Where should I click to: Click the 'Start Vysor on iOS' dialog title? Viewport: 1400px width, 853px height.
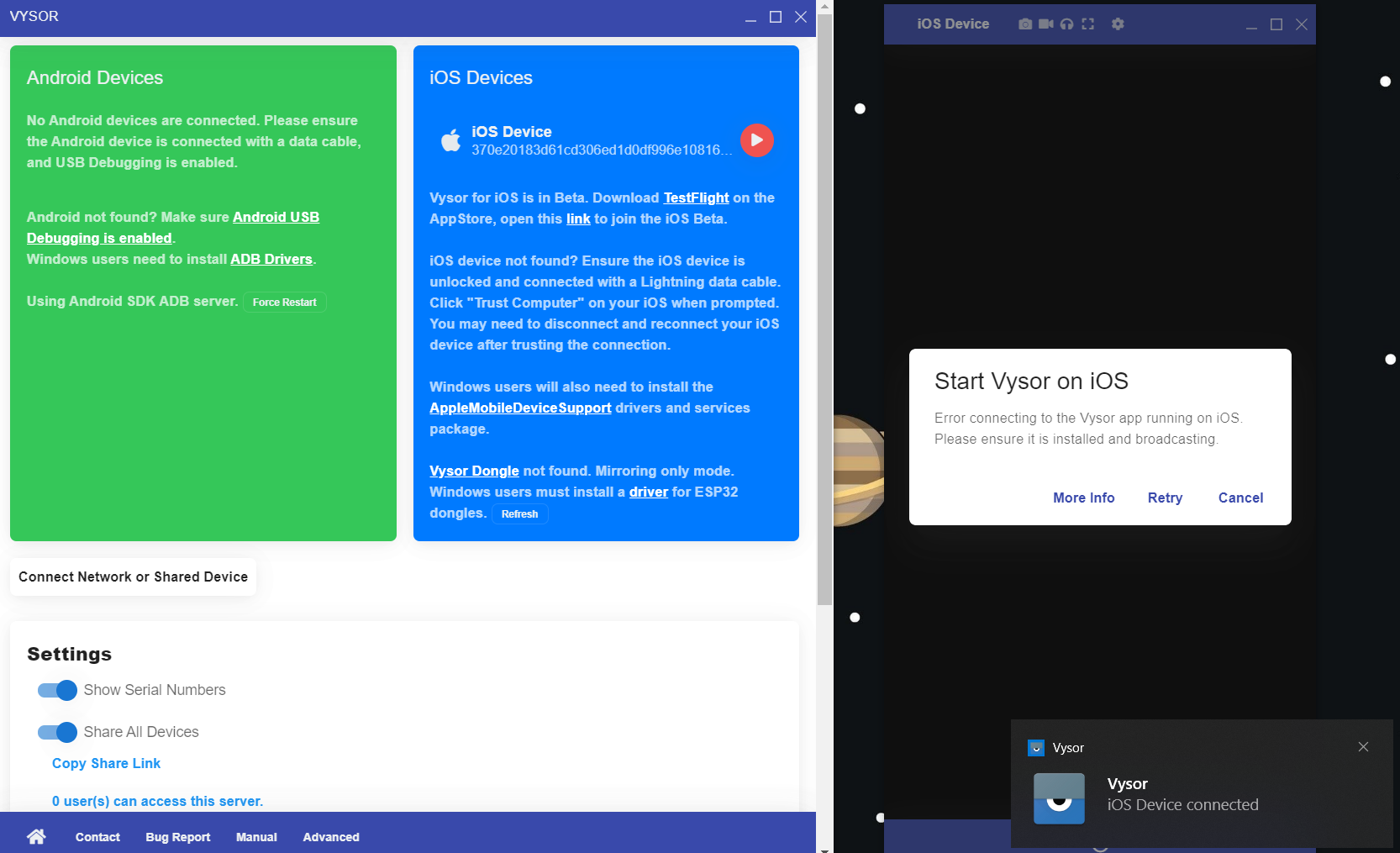[1031, 382]
